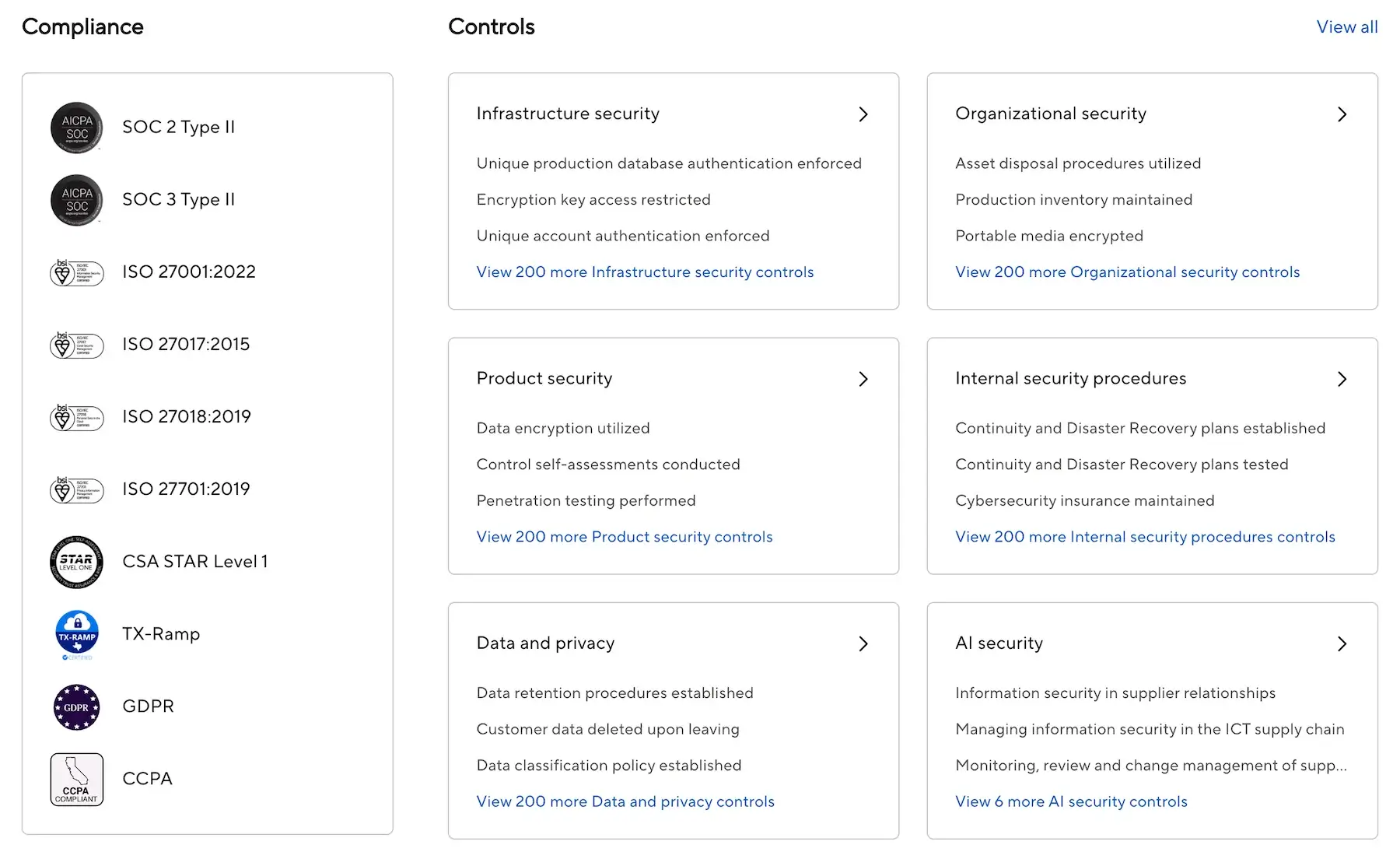This screenshot has width=1400, height=852.
Task: Expand Internal security procedures chevron
Action: (1342, 379)
